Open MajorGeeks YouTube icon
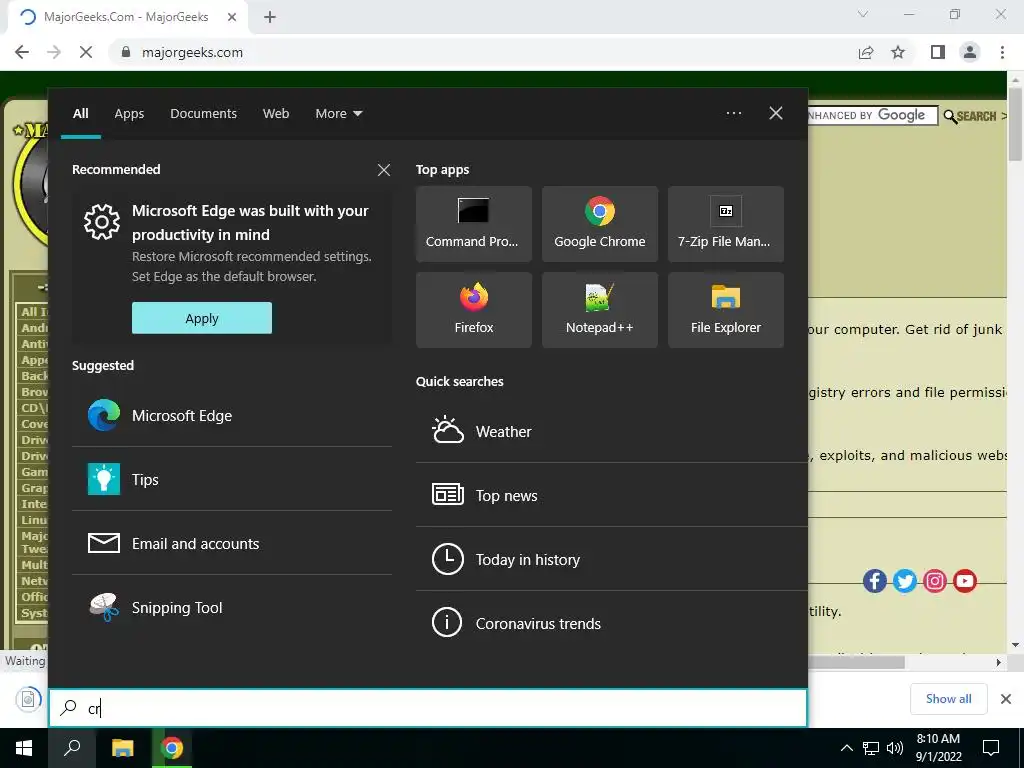This screenshot has width=1024, height=768. [x=965, y=581]
